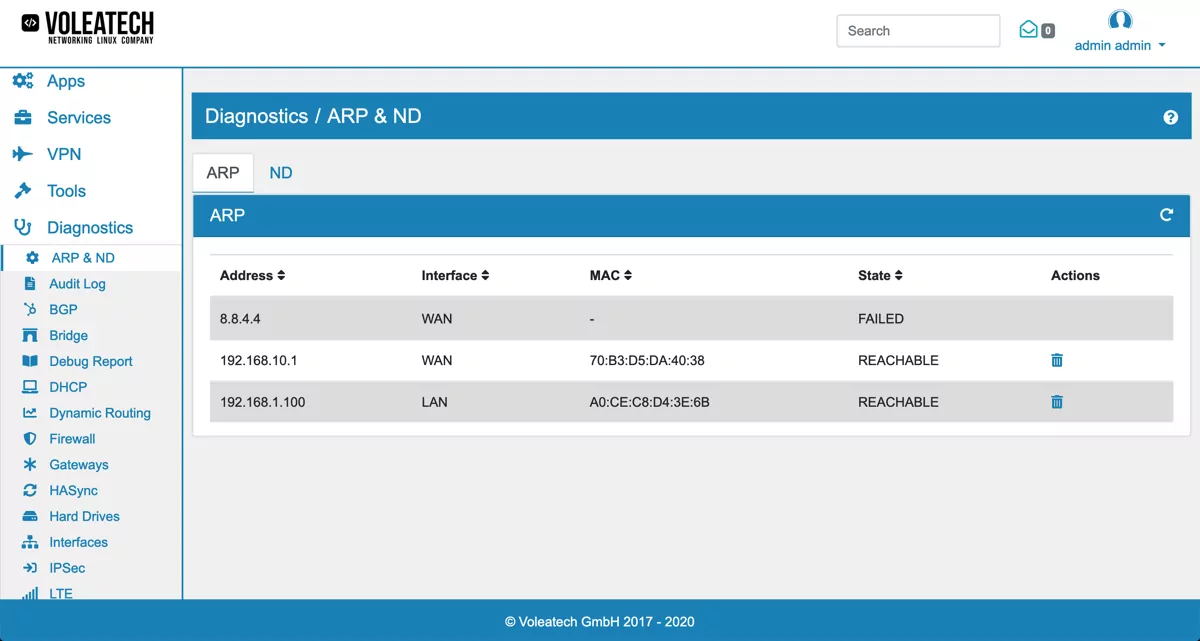Screen dimensions: 1200x641
Task: Collapse the Diagnostics menu section
Action: pyautogui.click(x=89, y=228)
